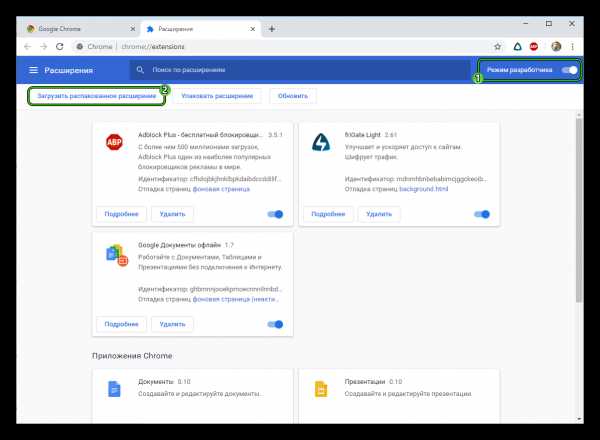This screenshot has width=600, height=440.
Task: Open the friGate Light toolbar extension icon
Action: (x=517, y=47)
